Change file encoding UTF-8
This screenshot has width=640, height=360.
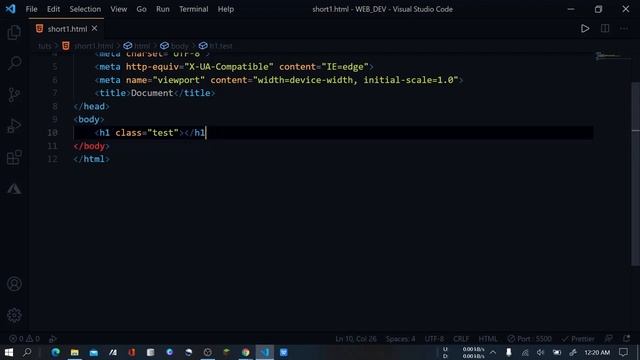pos(434,339)
